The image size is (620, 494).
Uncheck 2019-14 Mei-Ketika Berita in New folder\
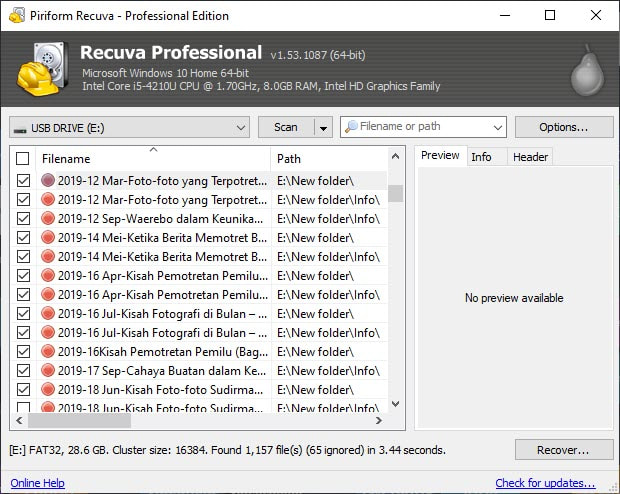[23, 237]
